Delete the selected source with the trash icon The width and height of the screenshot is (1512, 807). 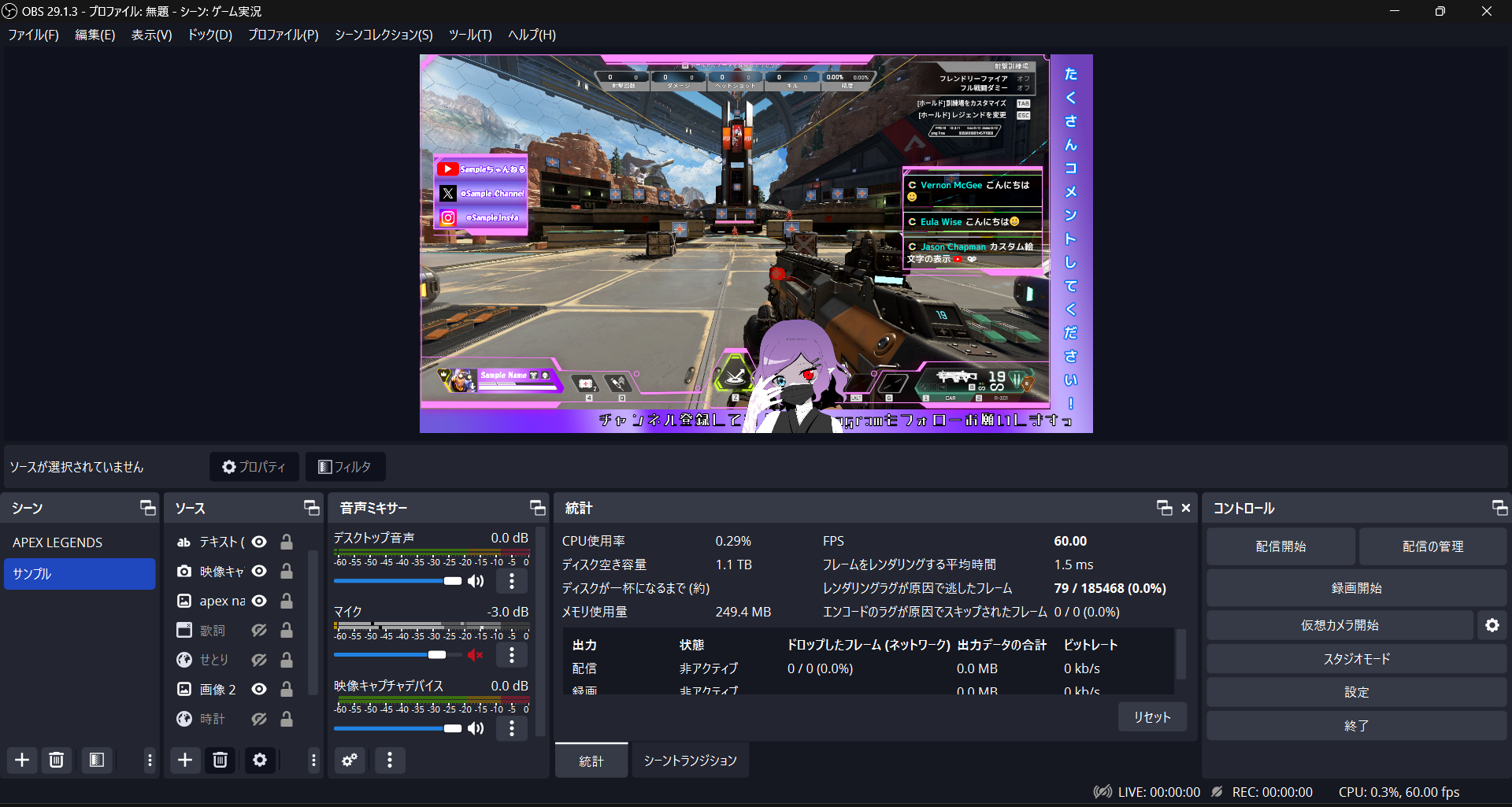[220, 760]
